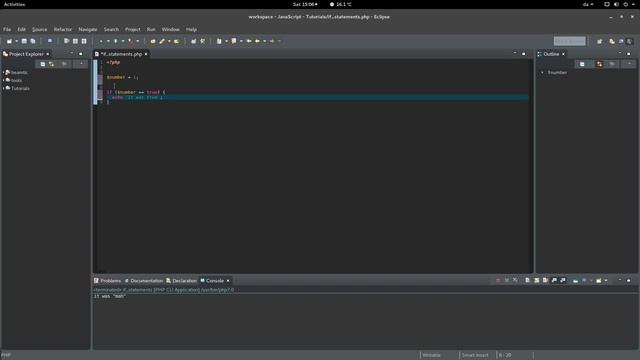Click the External Tools run icon

pos(131,41)
